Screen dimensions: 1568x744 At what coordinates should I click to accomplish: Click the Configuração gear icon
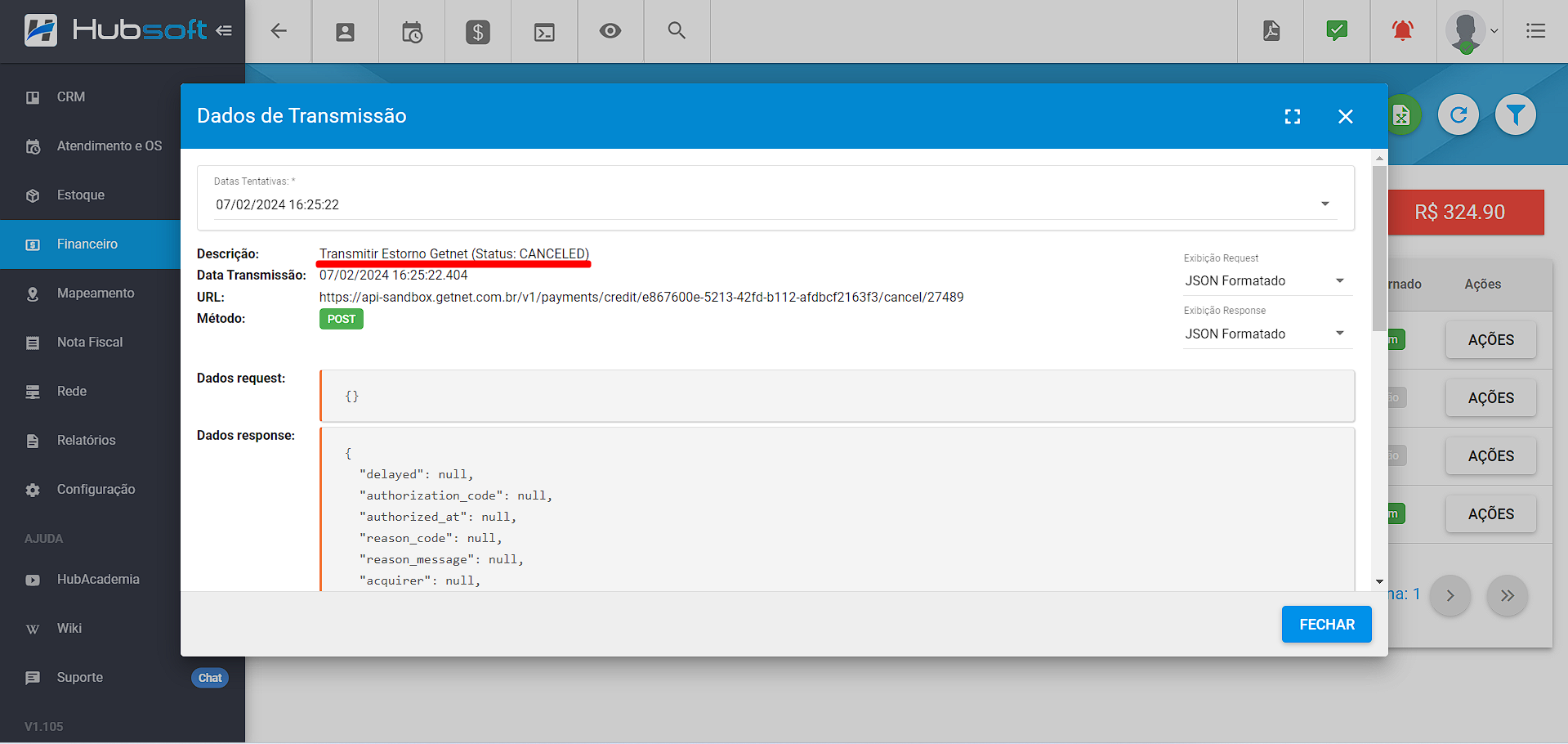[x=33, y=491]
